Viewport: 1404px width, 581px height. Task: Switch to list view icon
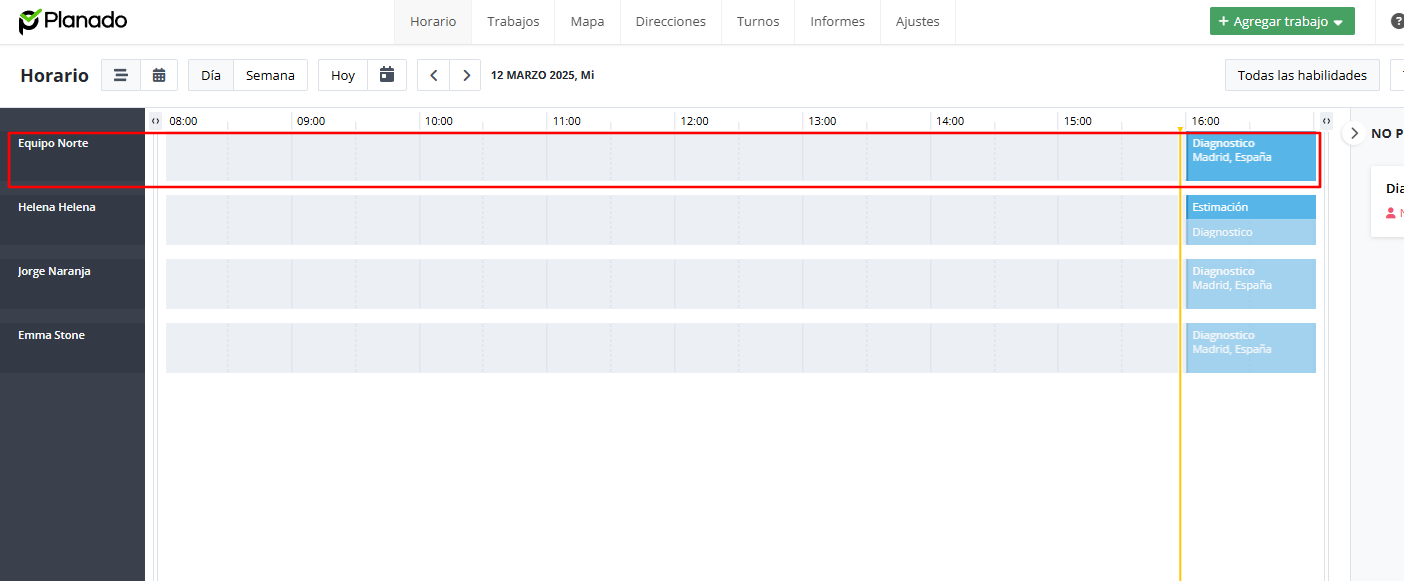(121, 75)
